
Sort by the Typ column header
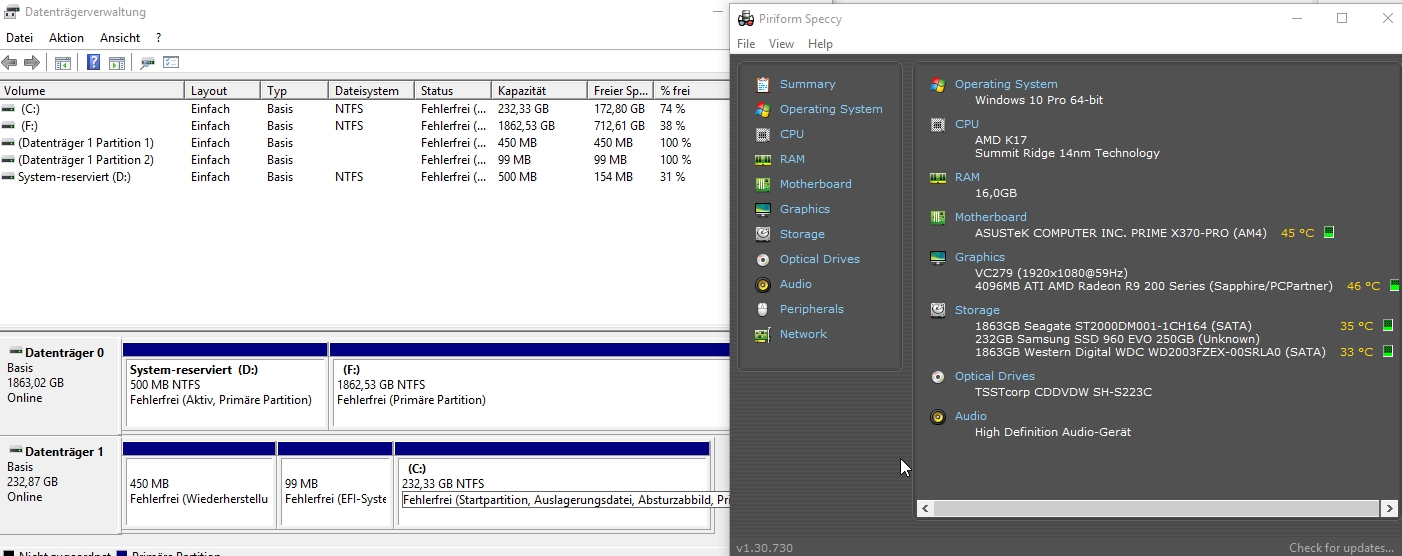(x=294, y=90)
